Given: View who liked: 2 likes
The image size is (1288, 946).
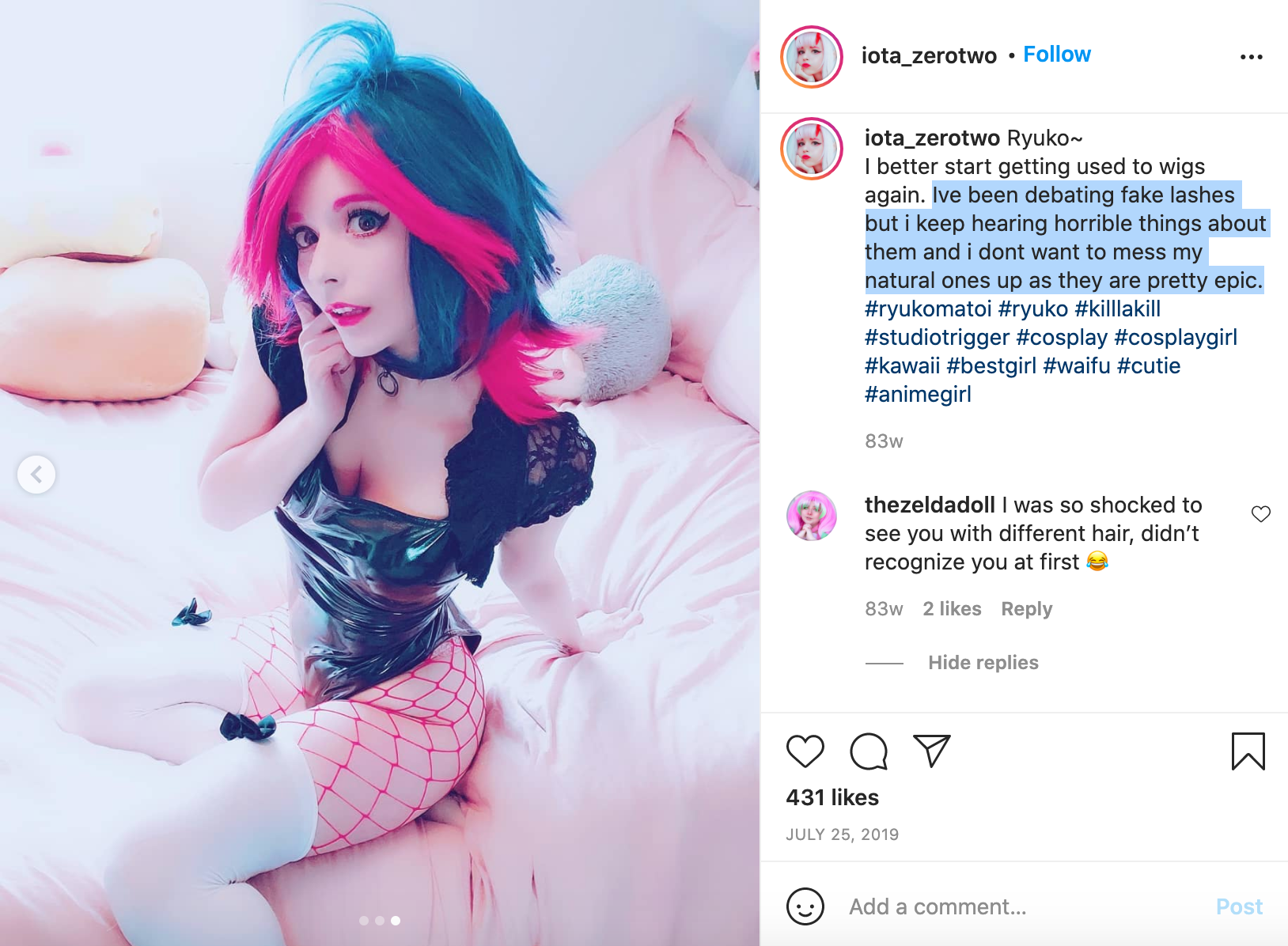Looking at the screenshot, I should coord(952,609).
